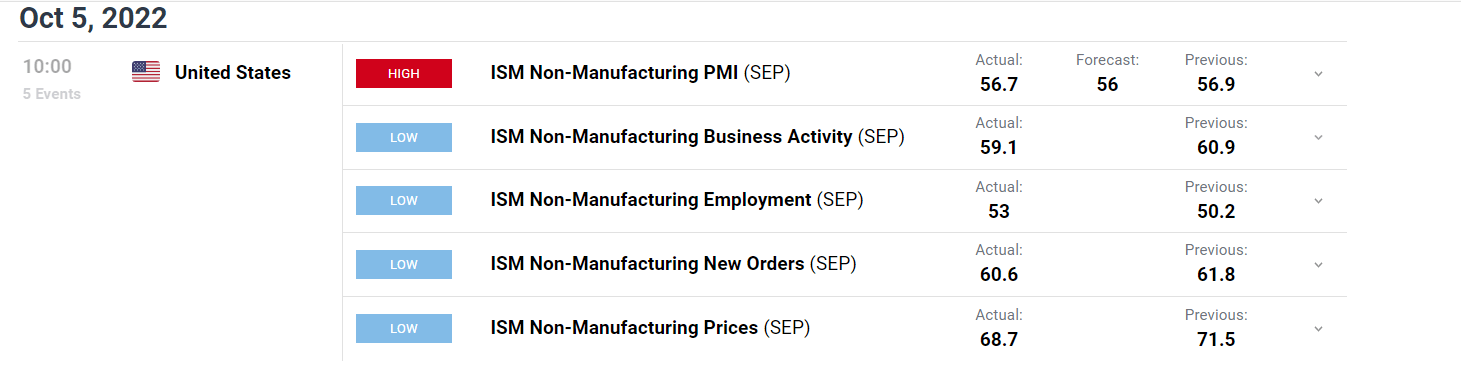1461x392 pixels.
Task: Expand Non-Manufacturing Employment row chevron
Action: pos(1318,201)
